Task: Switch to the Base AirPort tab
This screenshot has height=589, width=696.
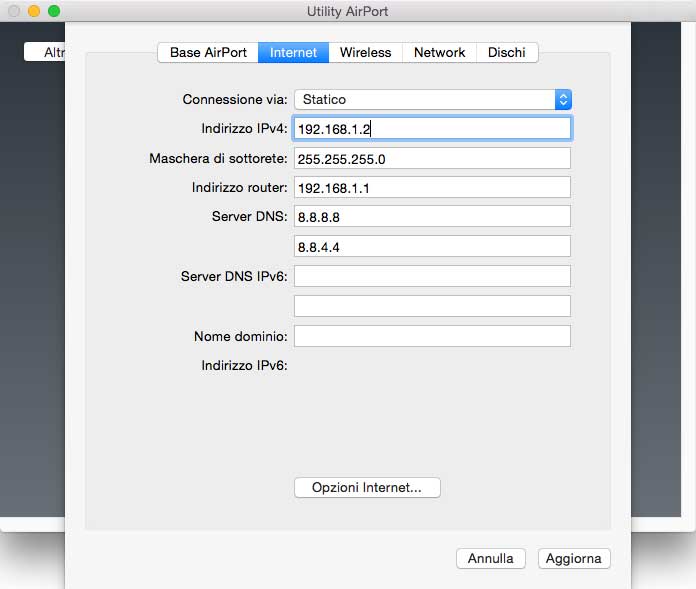Action: (208, 53)
